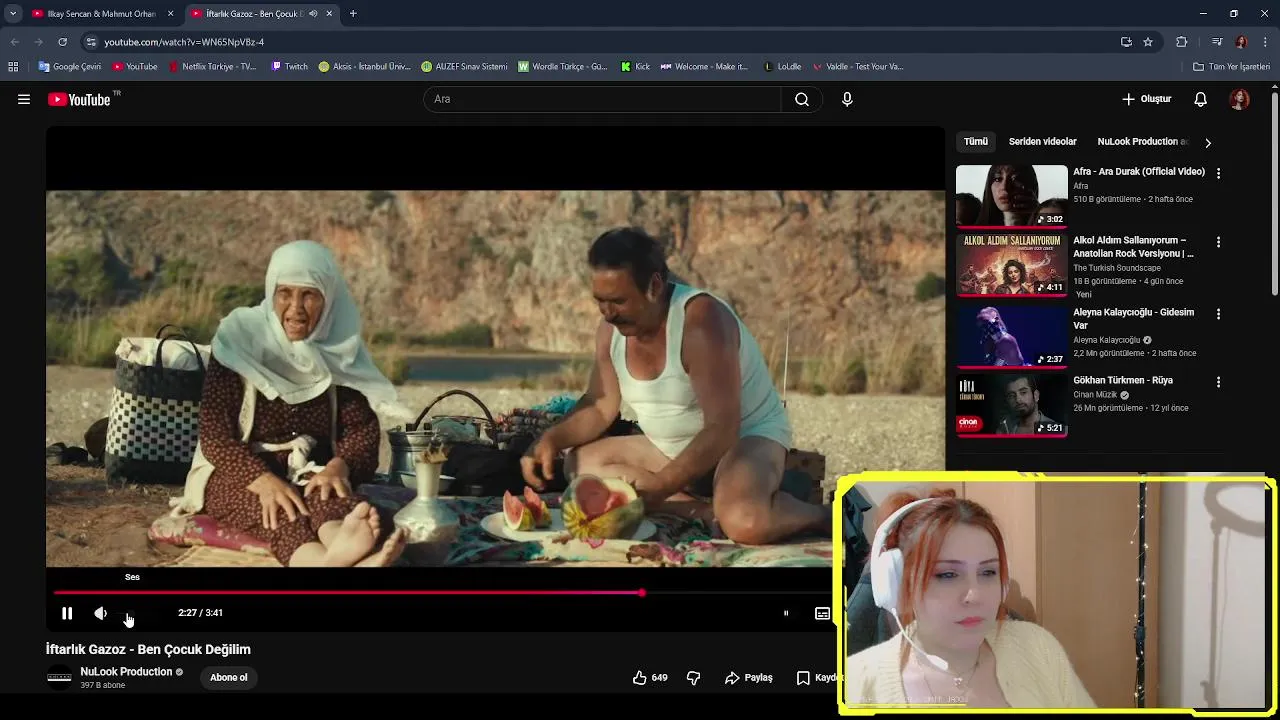Open the Kick bookmark
Screen dimensions: 1280x720
tap(635, 67)
